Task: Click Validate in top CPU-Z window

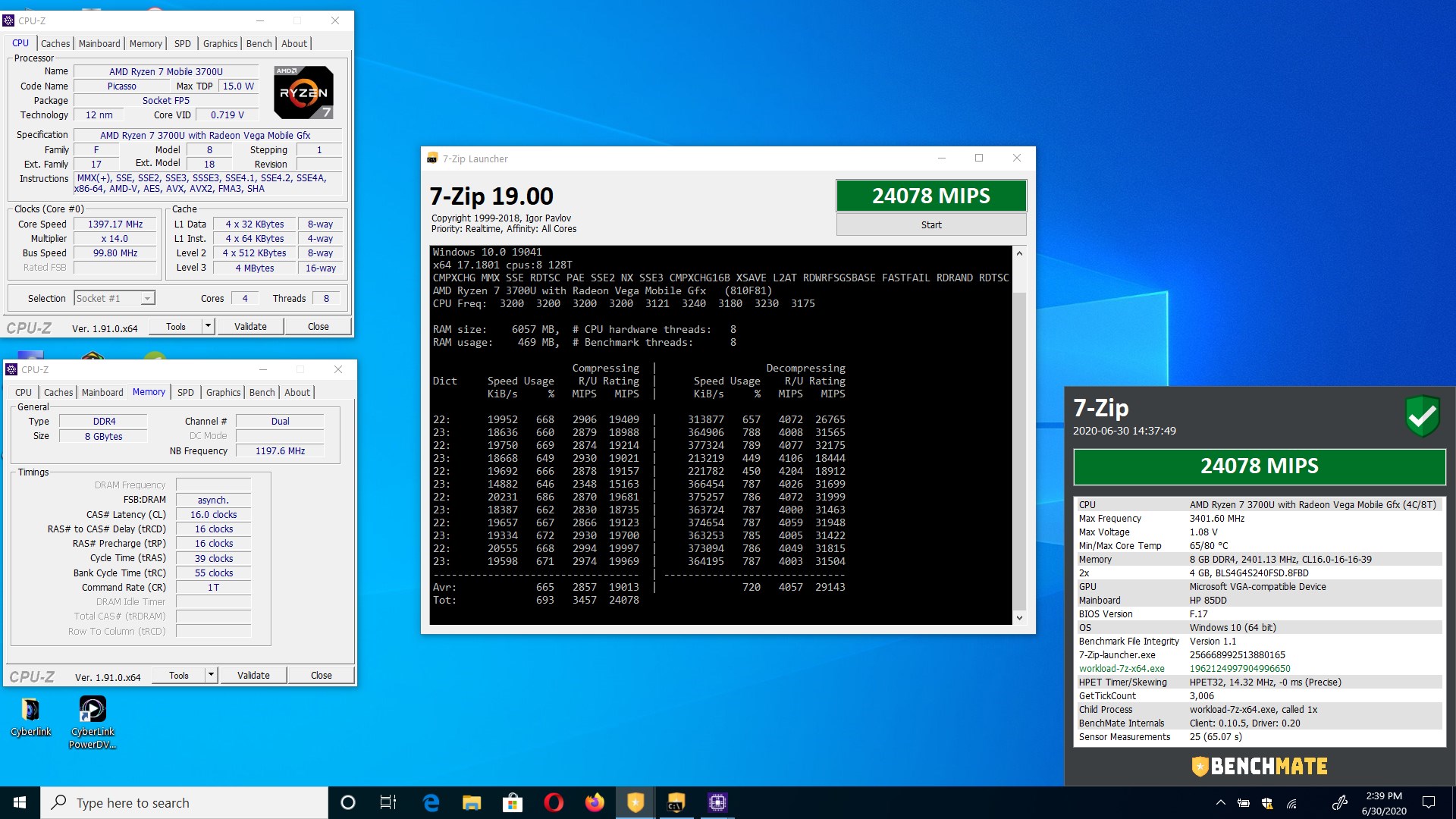Action: click(x=250, y=326)
